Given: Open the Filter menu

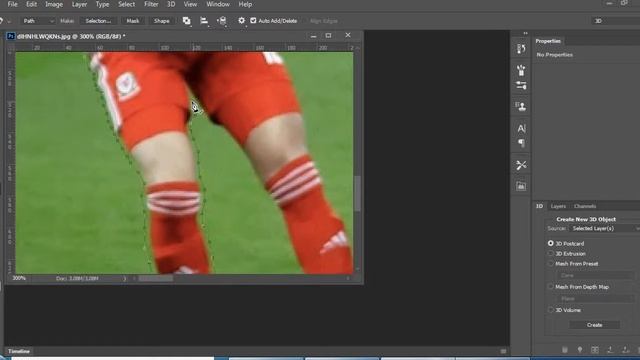Looking at the screenshot, I should 151,4.
